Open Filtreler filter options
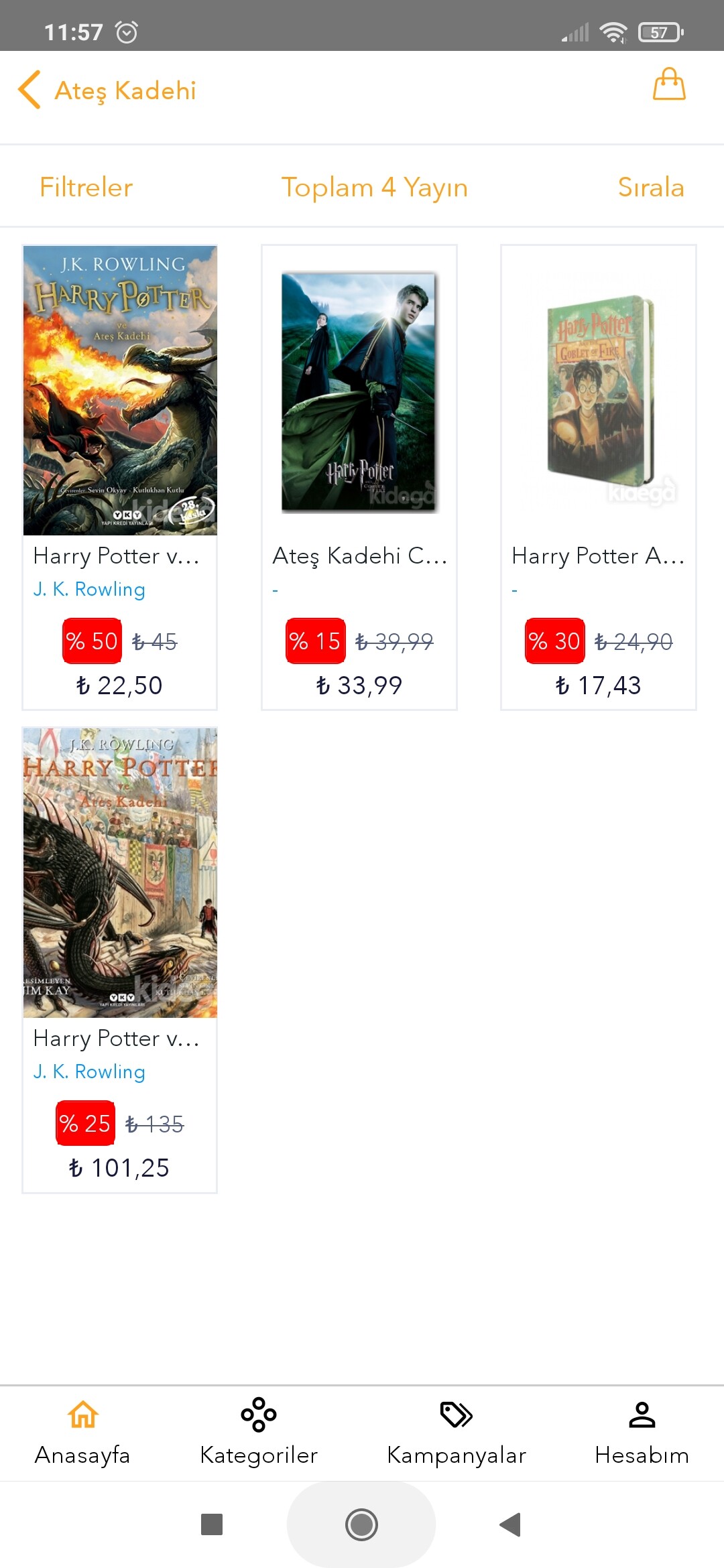Screen dimensions: 724x1568 (x=86, y=187)
